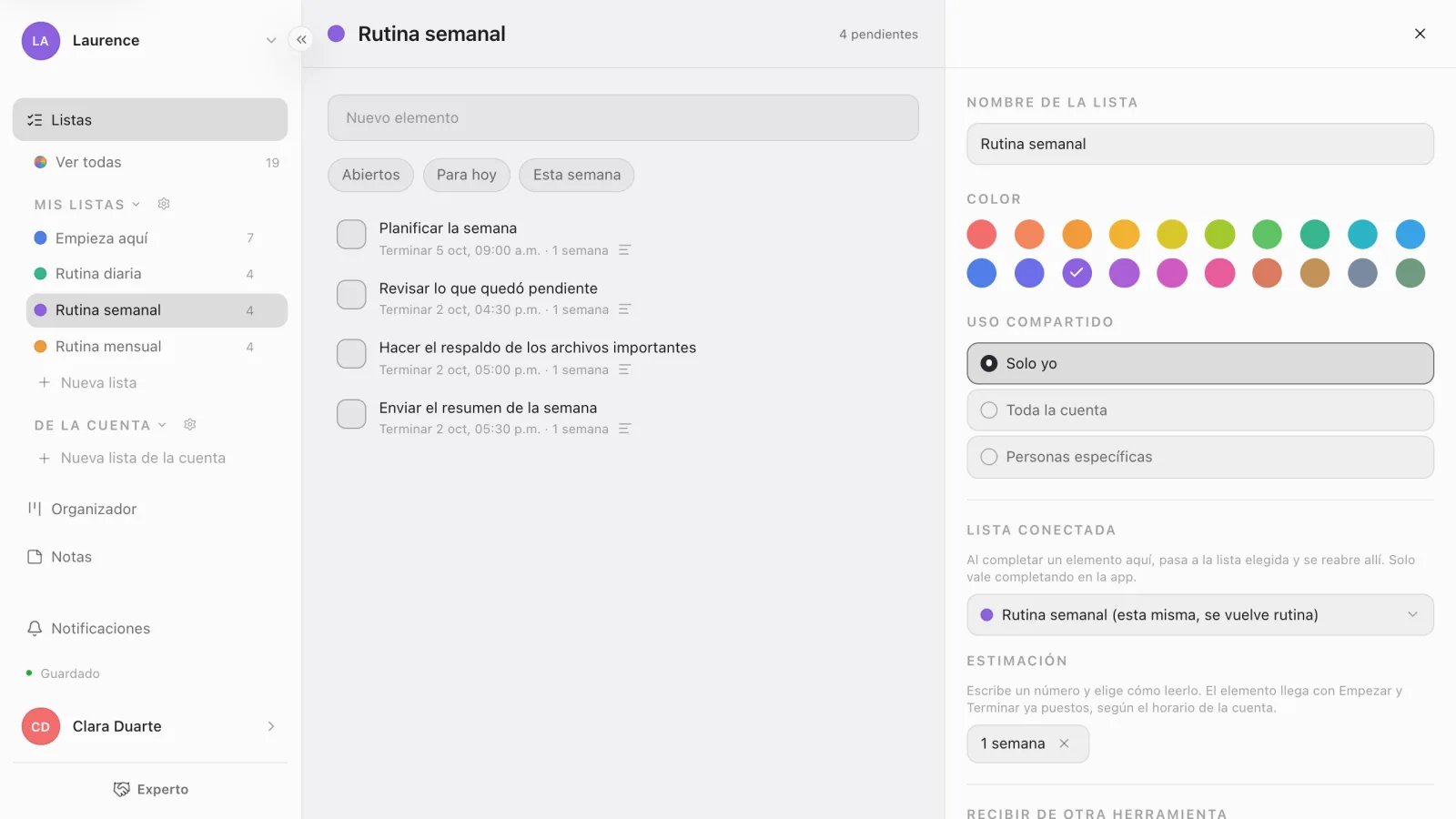Click the 4 pendientes counter
The image size is (1456, 819).
878,35
